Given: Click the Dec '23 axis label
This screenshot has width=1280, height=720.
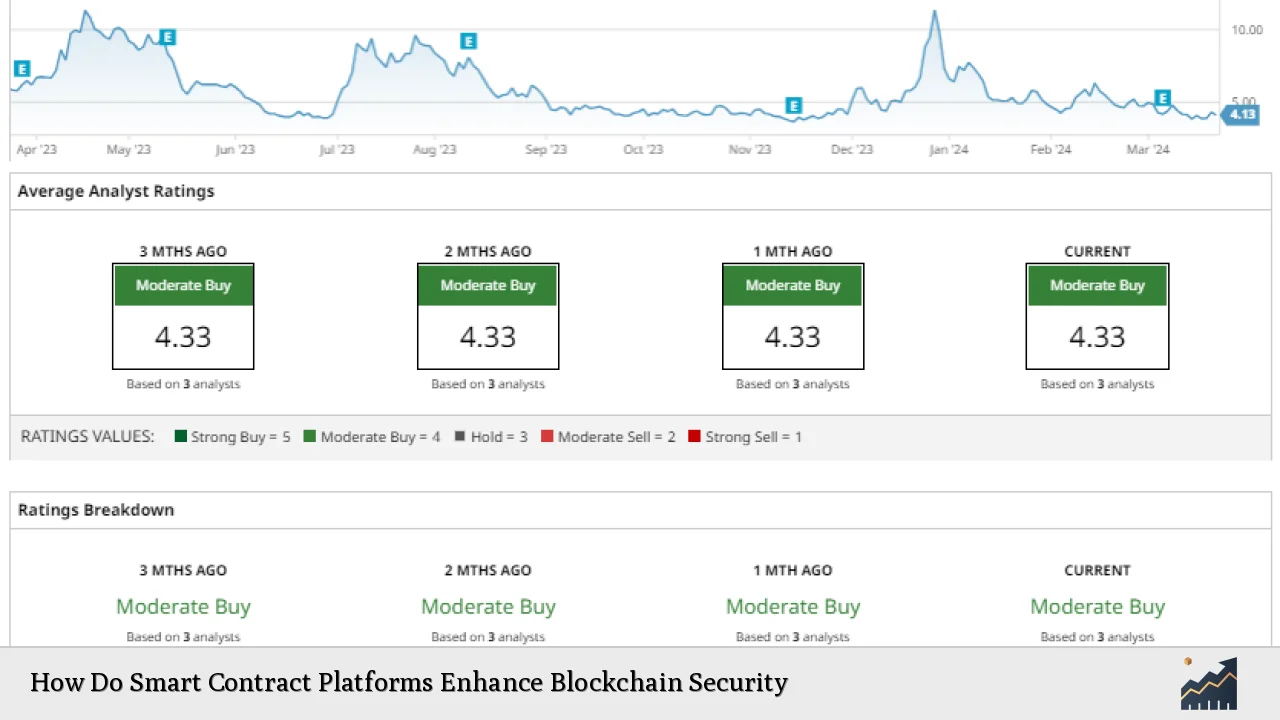Looking at the screenshot, I should (851, 150).
